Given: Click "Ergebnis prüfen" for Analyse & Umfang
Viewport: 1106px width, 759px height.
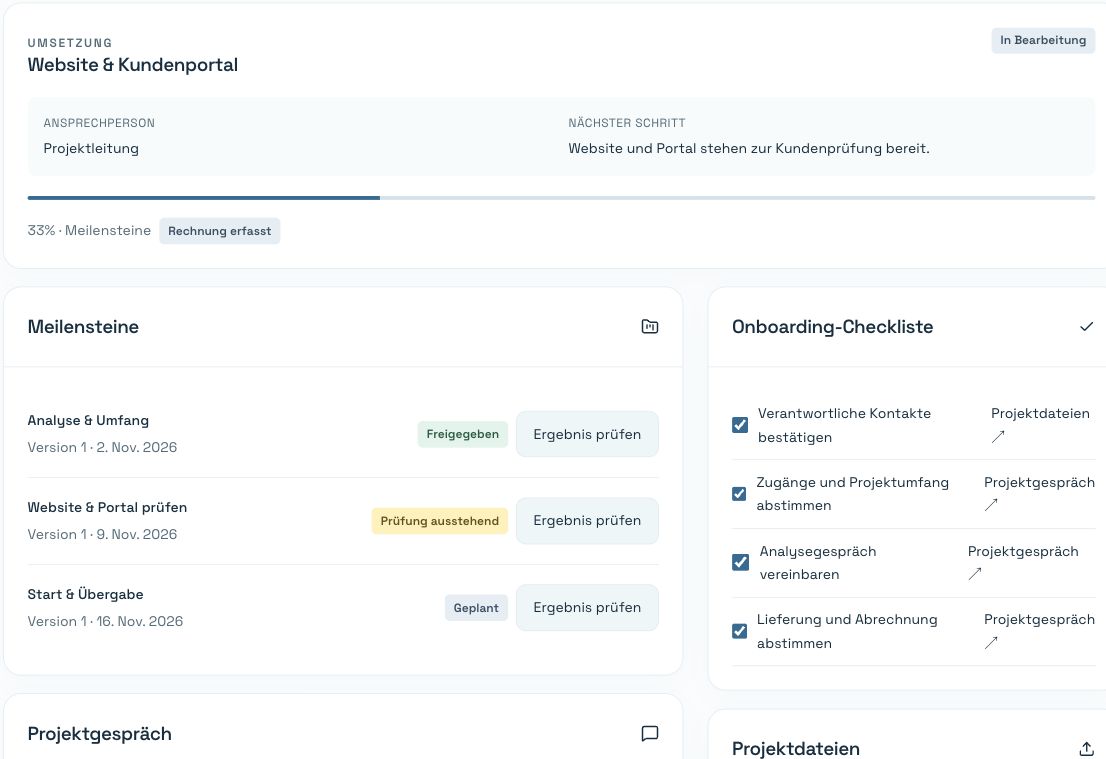Looking at the screenshot, I should pos(587,435).
